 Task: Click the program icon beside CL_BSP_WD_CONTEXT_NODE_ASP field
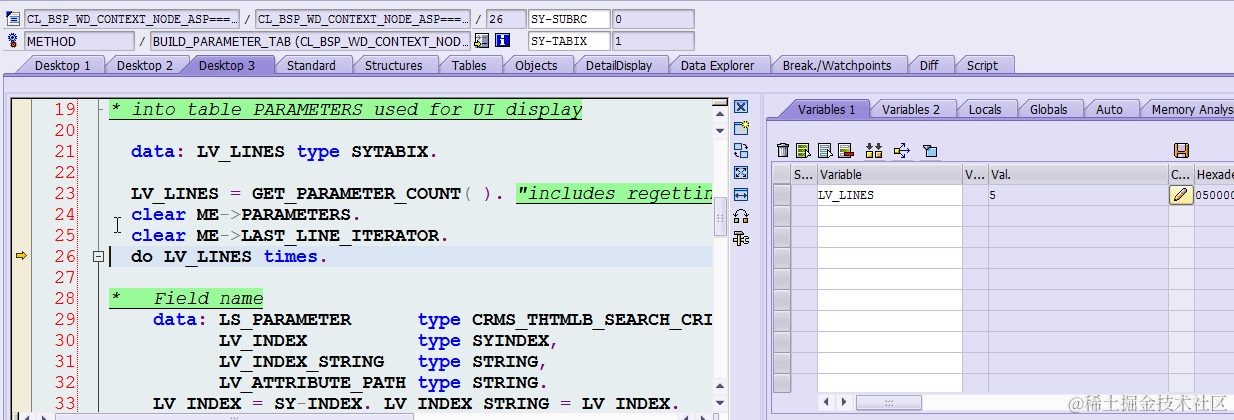tap(13, 19)
